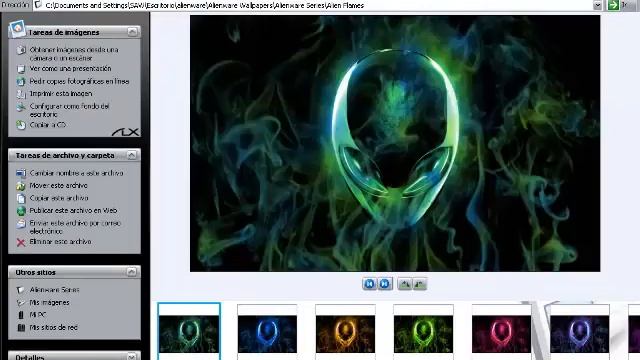Click Obtener imágenes desde una cámara link
The height and width of the screenshot is (360, 640).
pos(74,54)
